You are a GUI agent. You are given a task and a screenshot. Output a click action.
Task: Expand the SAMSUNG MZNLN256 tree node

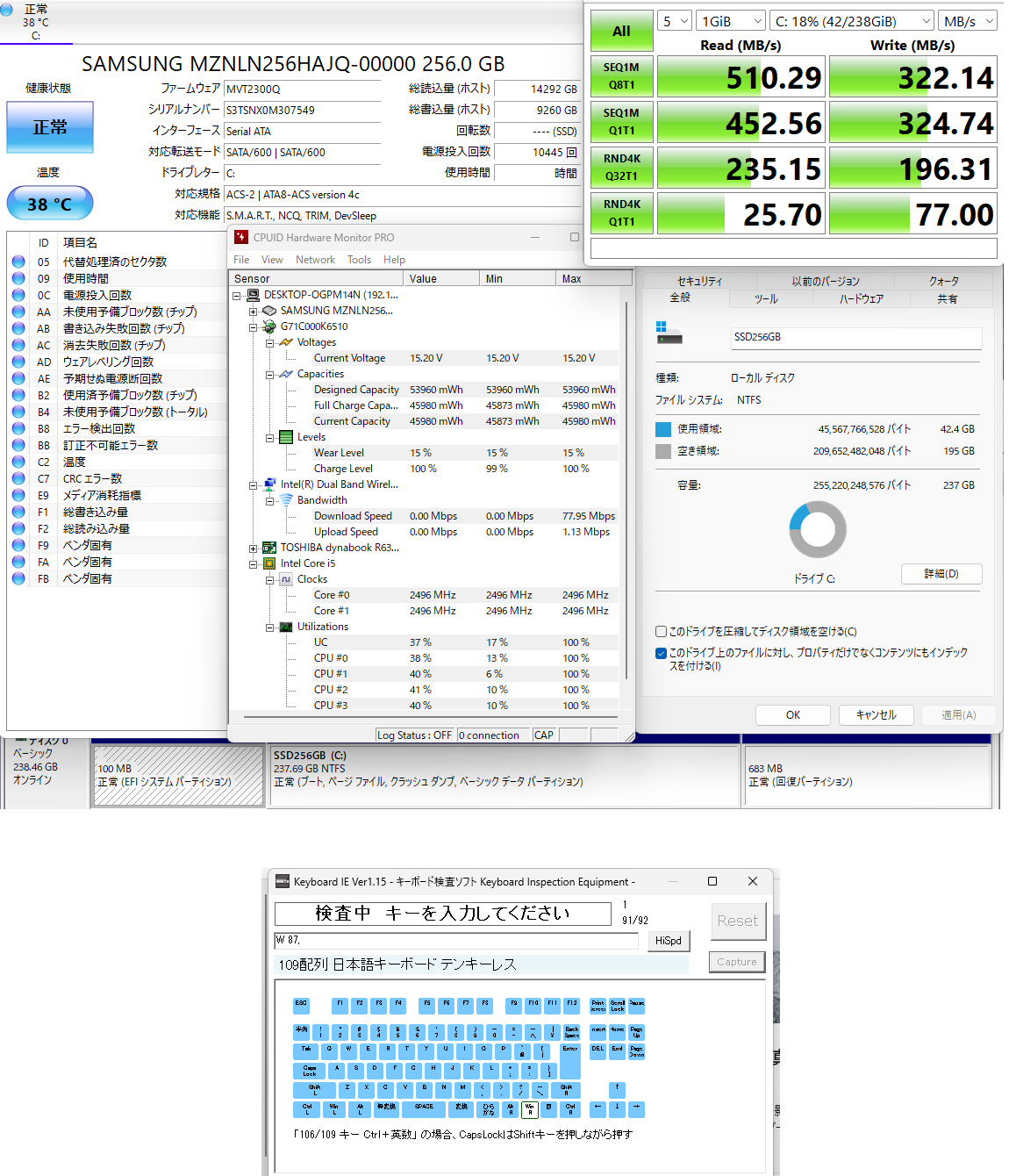pyautogui.click(x=253, y=312)
